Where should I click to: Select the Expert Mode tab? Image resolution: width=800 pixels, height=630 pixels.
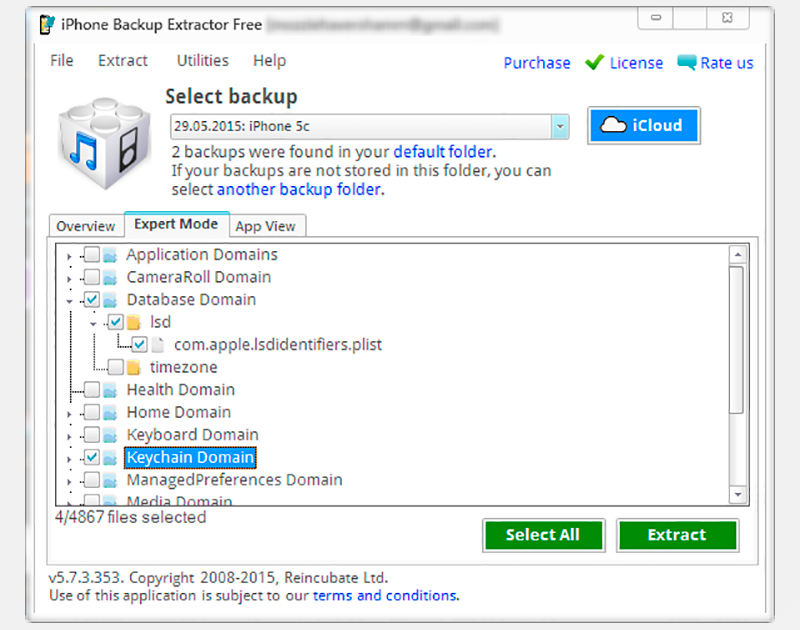[x=176, y=224]
